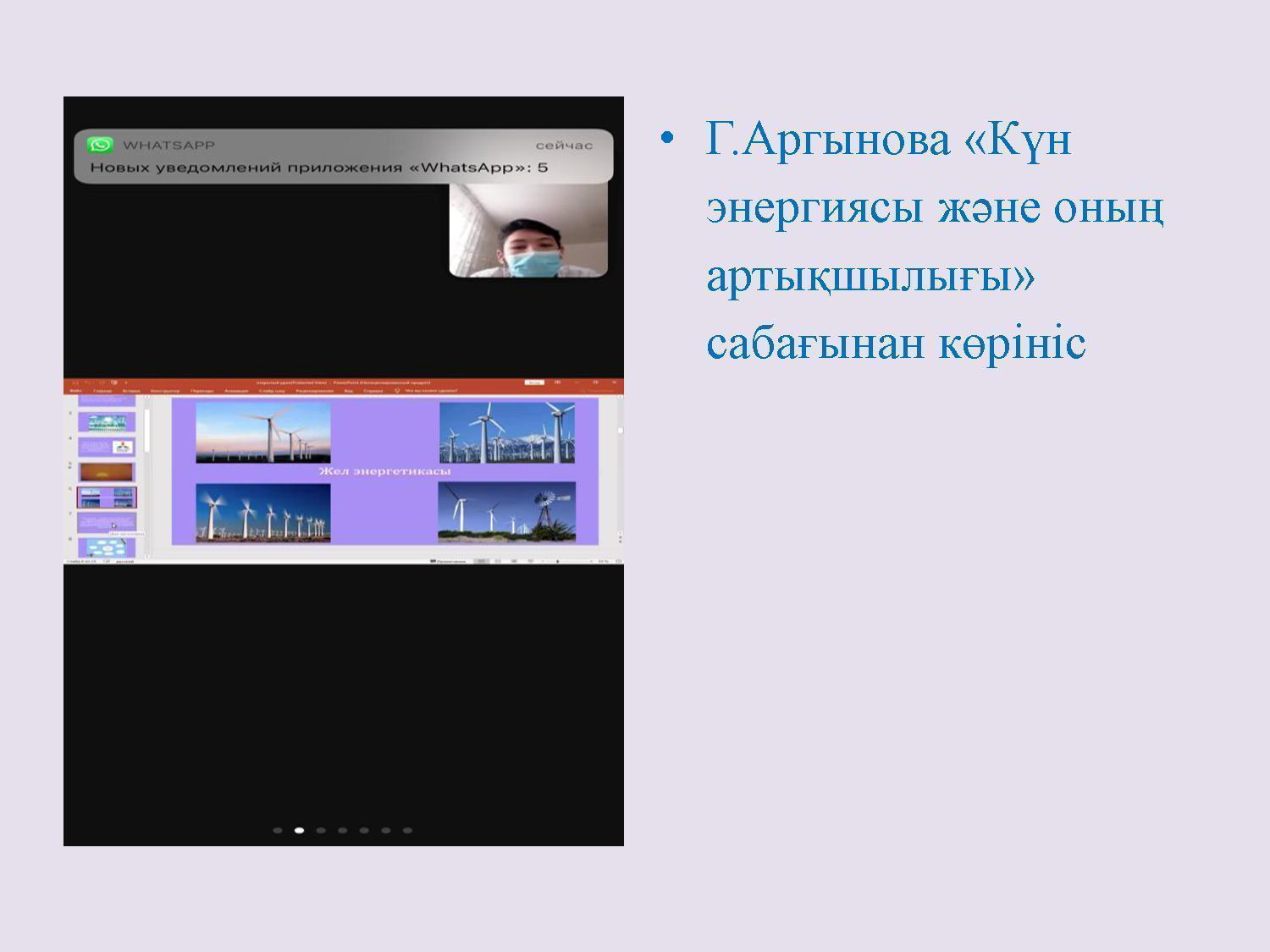The height and width of the screenshot is (952, 1270).
Task: Click the slide thumbnail panel scrollbar
Action: 147,432
